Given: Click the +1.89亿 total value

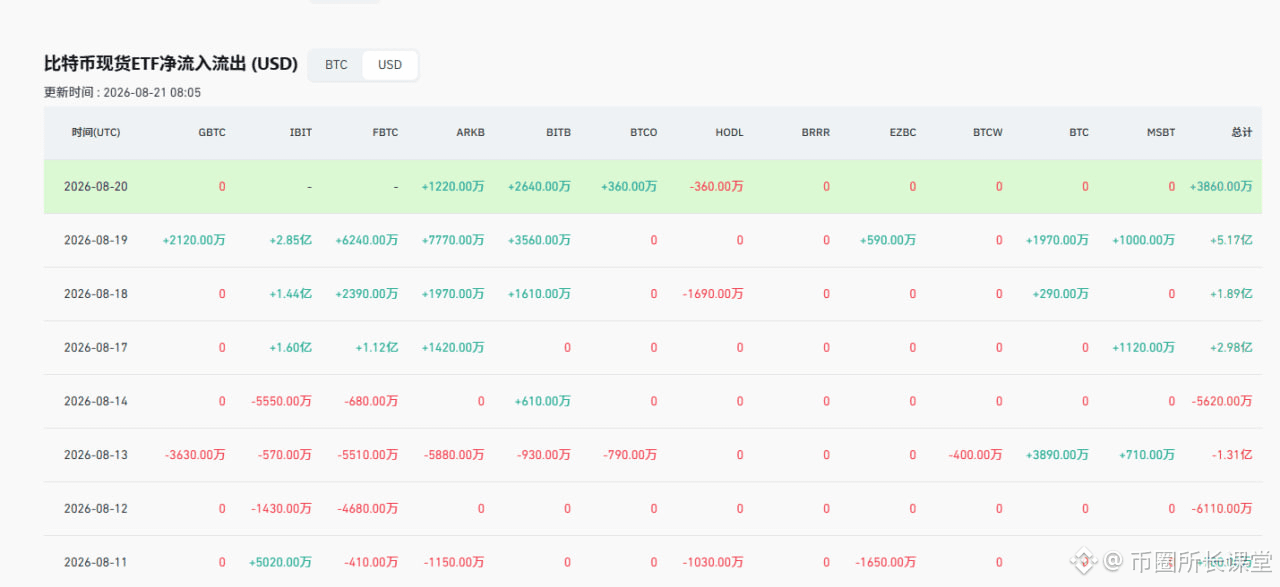Looking at the screenshot, I should click(x=1231, y=294).
